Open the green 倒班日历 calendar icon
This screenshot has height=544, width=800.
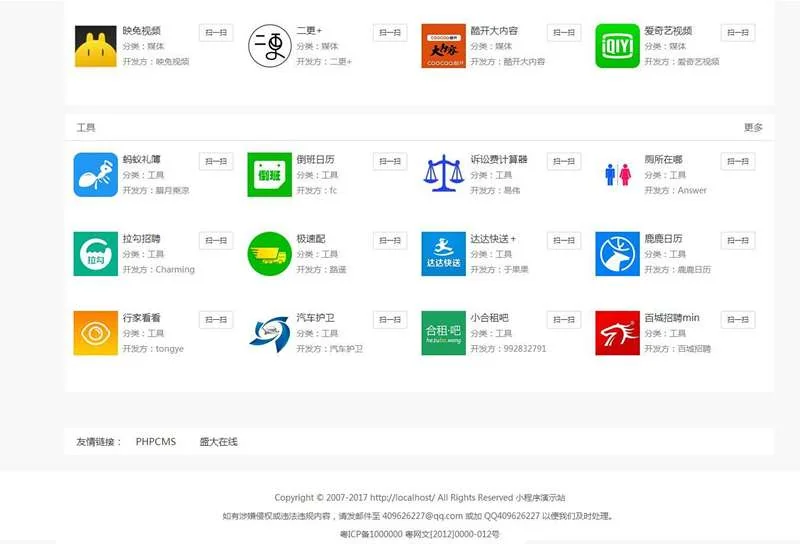point(269,175)
